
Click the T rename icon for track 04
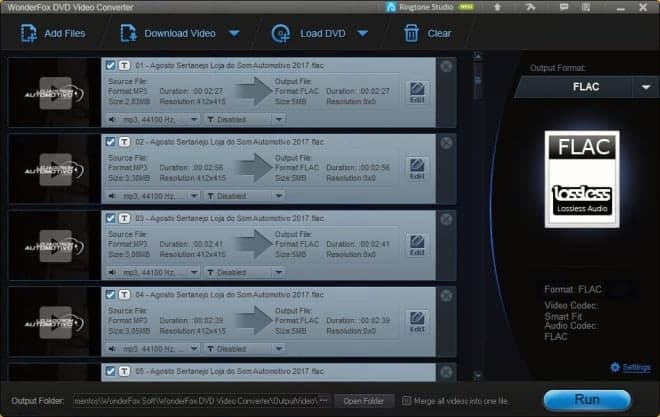point(124,295)
